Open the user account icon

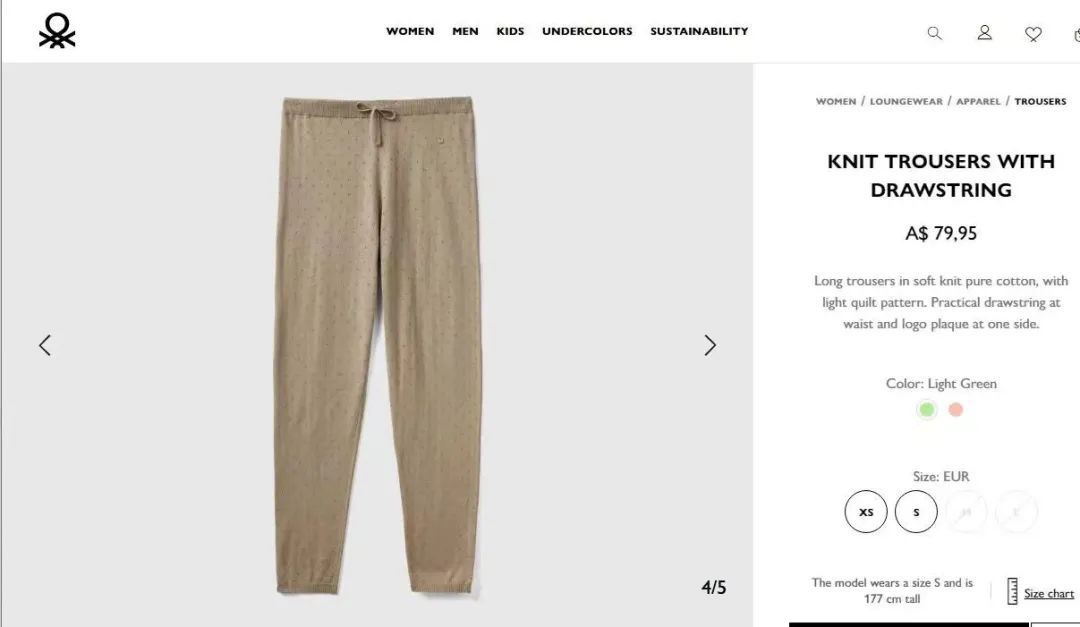984,32
